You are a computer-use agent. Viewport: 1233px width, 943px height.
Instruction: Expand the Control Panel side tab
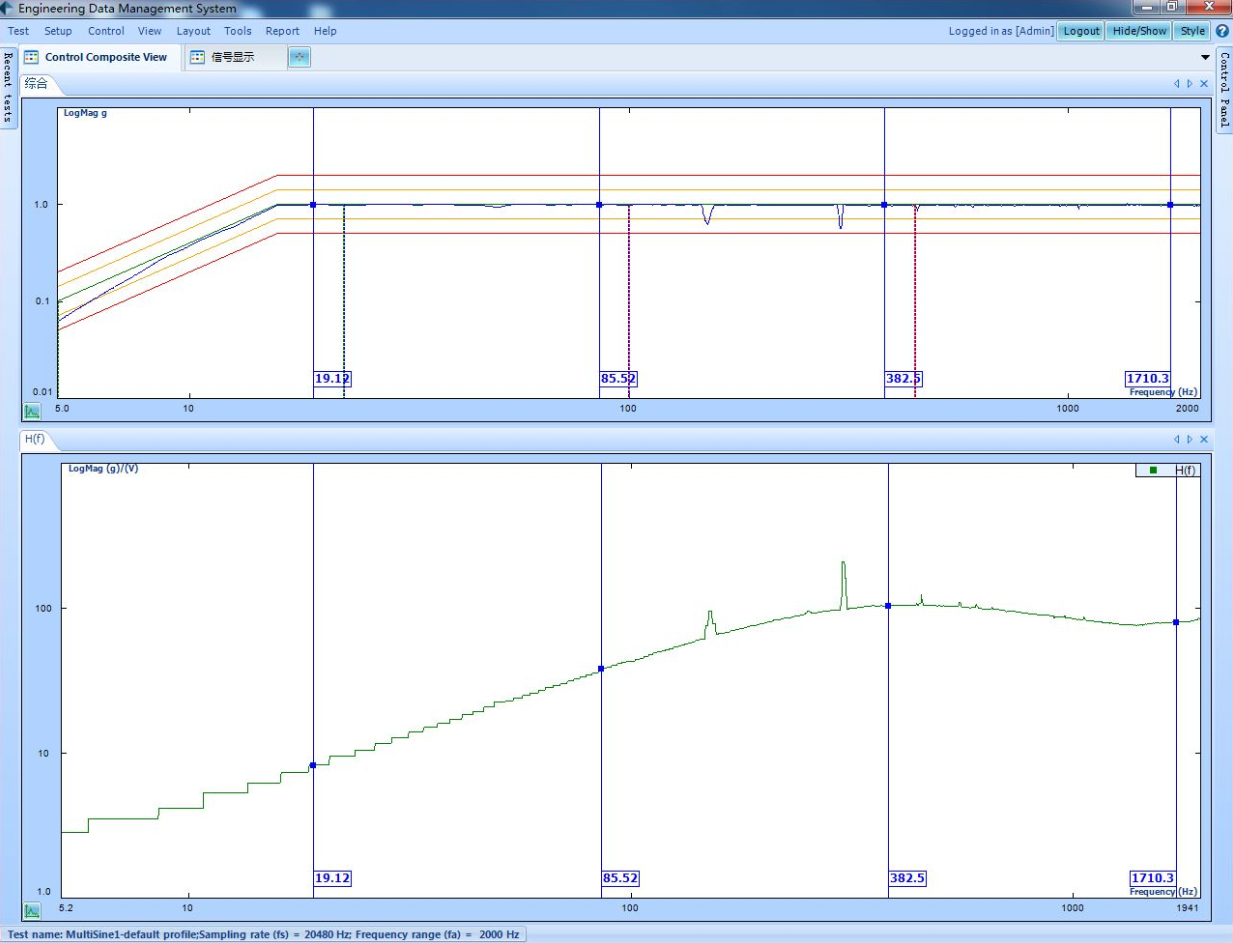[x=1224, y=90]
